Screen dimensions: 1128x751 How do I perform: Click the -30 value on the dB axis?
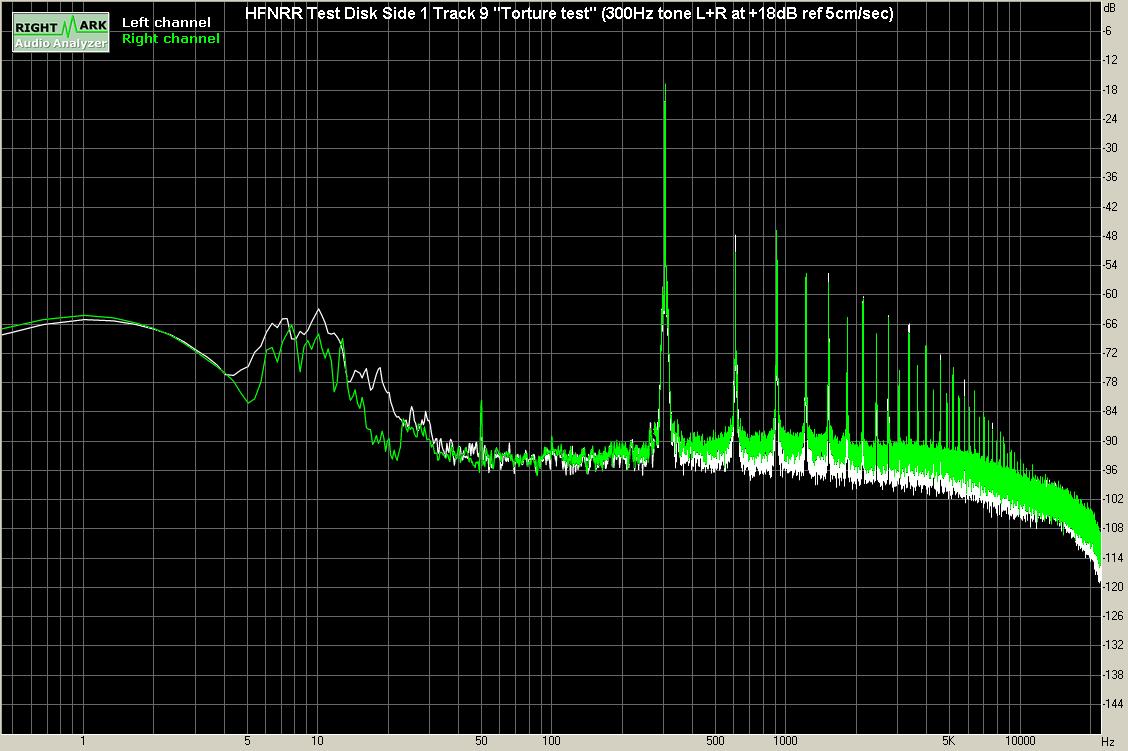[x=1111, y=148]
